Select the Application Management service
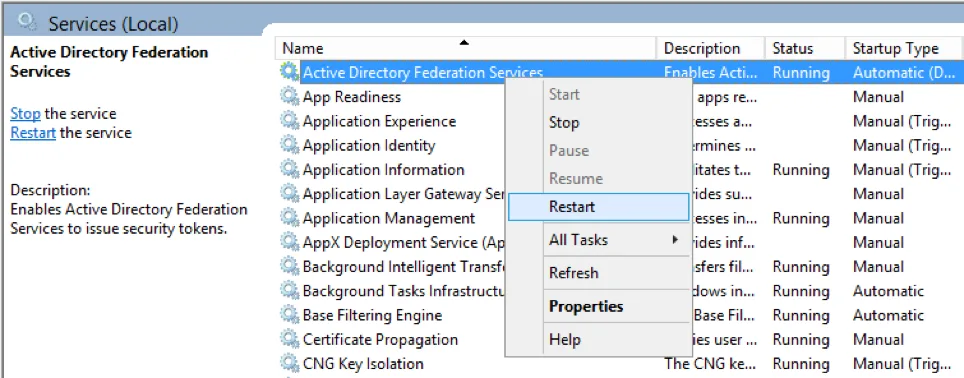The height and width of the screenshot is (378, 964). point(389,218)
